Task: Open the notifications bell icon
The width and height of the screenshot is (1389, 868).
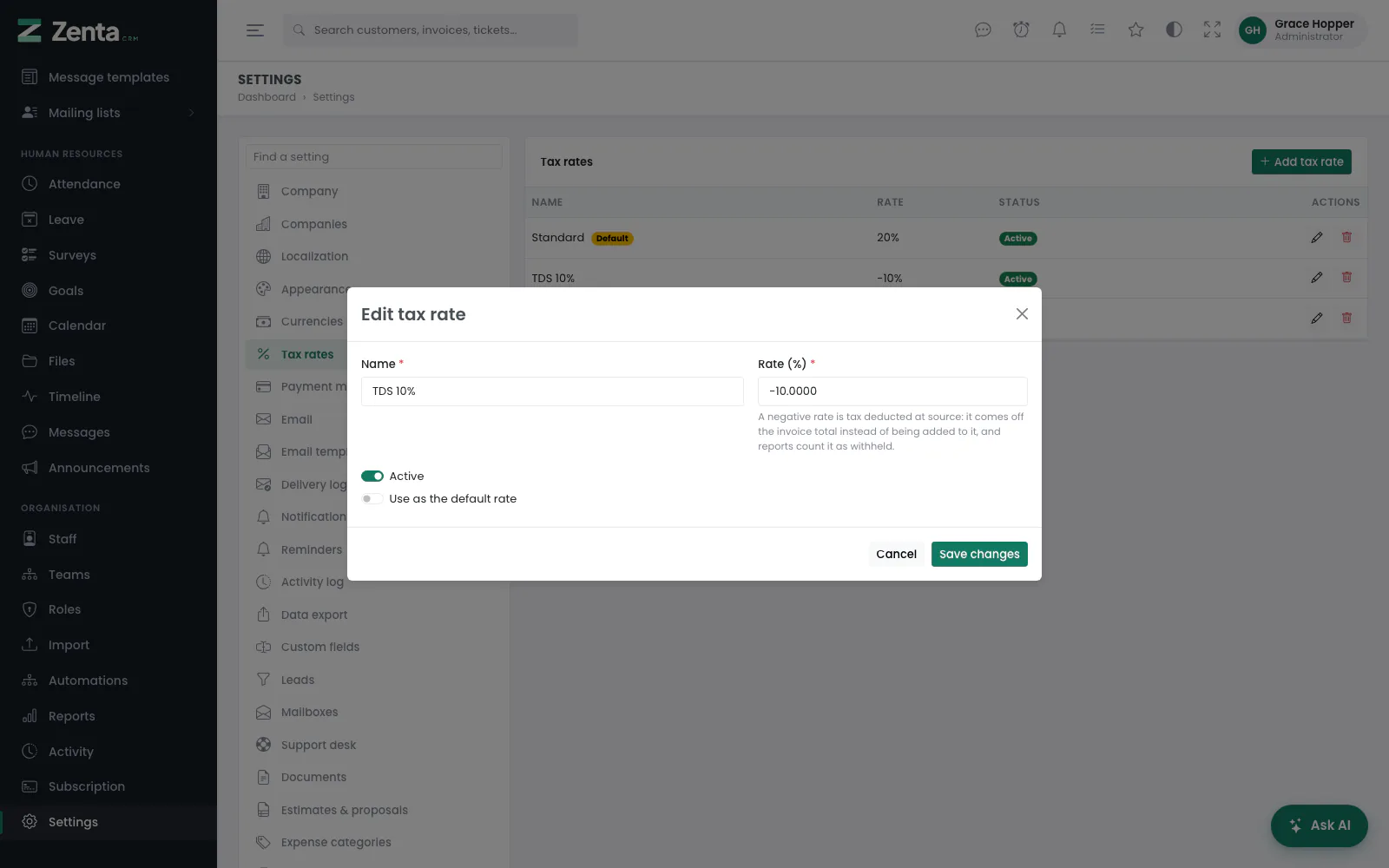Action: (1059, 30)
